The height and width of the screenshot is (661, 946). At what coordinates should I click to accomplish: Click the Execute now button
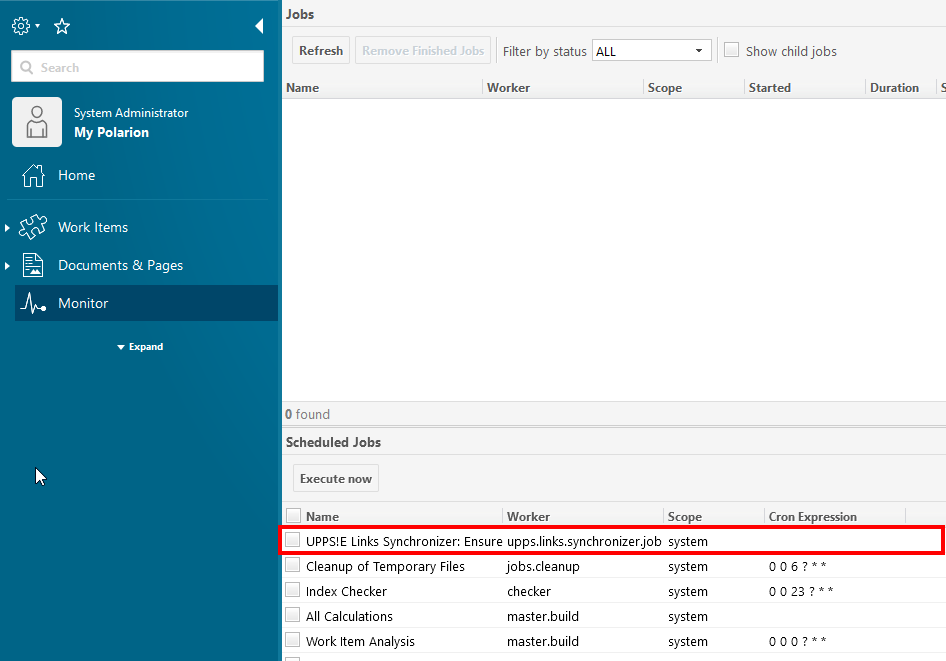click(335, 478)
